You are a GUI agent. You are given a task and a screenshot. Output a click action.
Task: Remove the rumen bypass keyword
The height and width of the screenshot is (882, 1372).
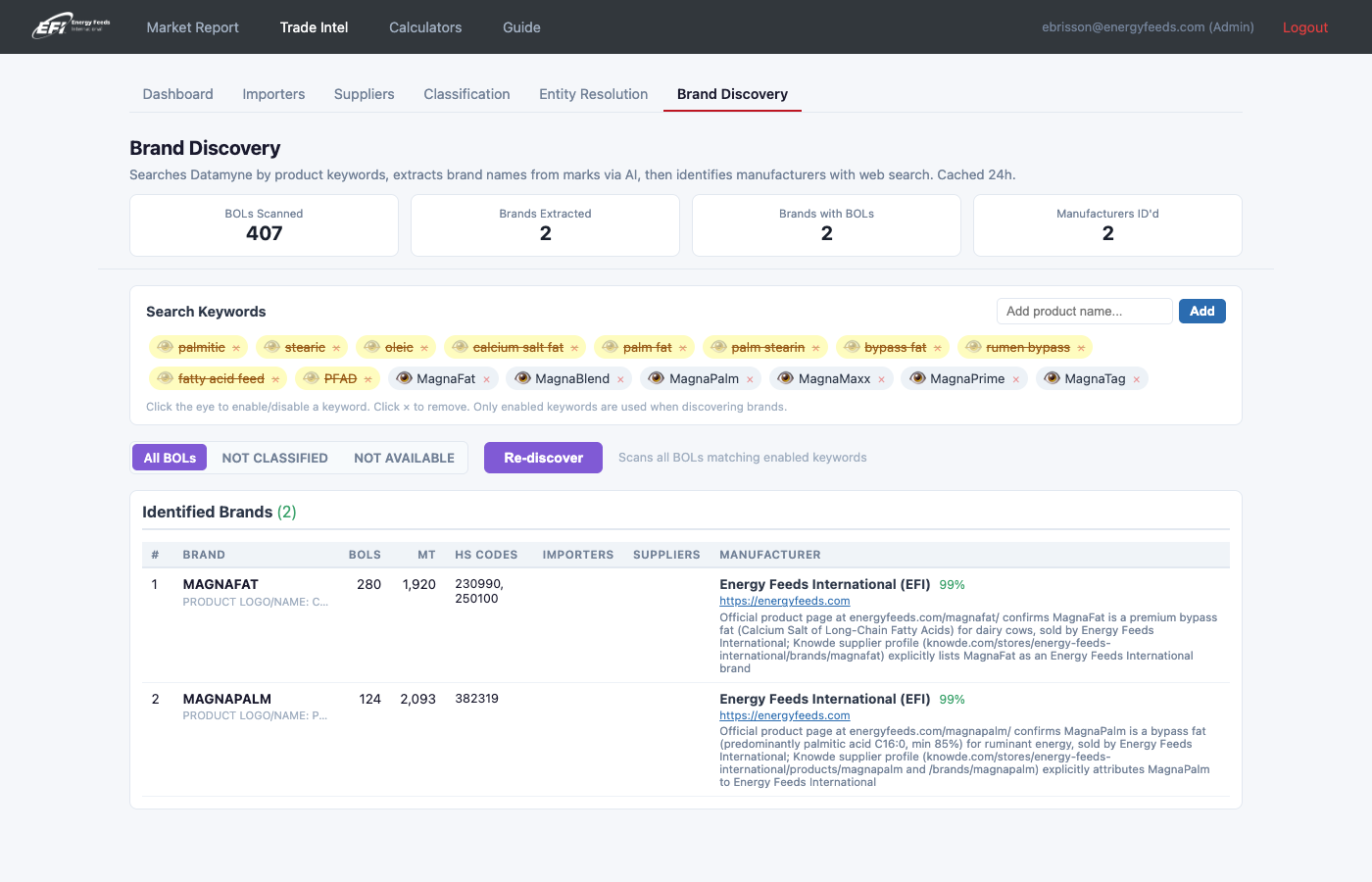[1081, 348]
